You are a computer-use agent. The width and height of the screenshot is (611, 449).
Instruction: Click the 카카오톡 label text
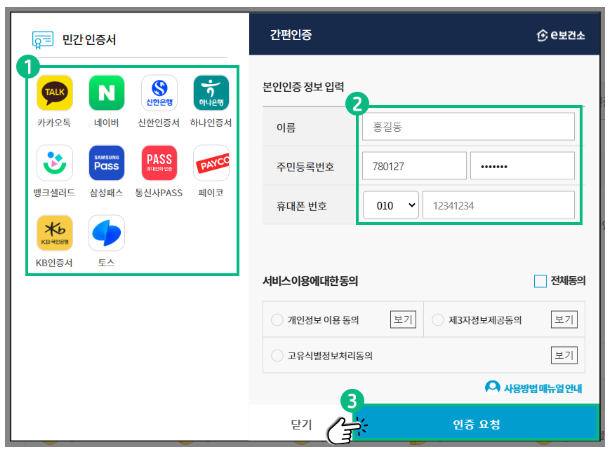(54, 123)
